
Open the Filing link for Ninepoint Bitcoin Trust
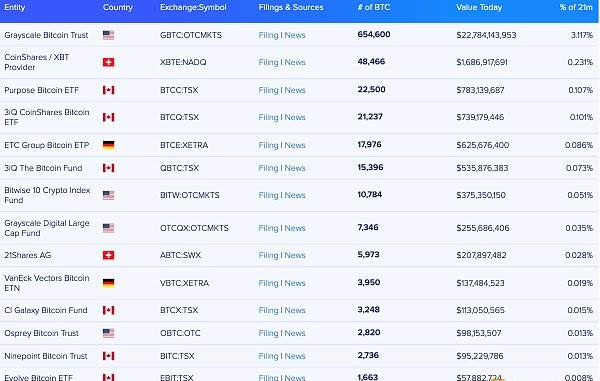(x=268, y=357)
